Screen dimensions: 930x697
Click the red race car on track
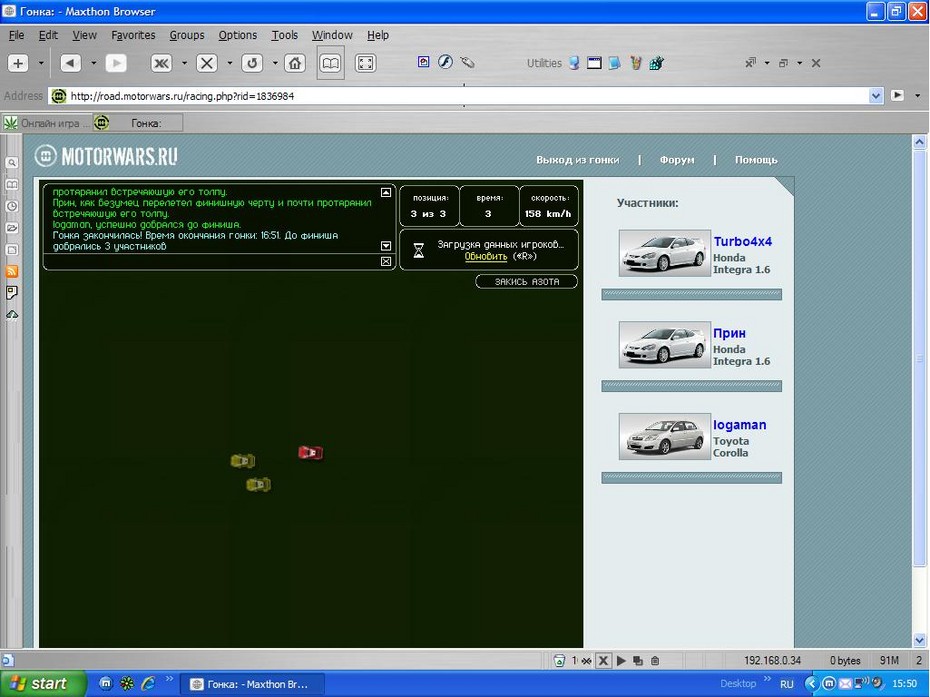[311, 453]
